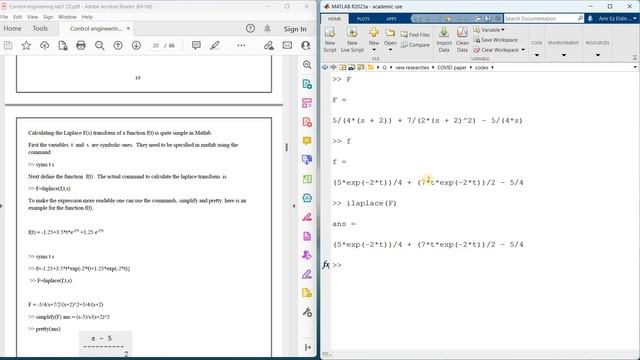The height and width of the screenshot is (360, 640).
Task: Open the current folder path dropdown
Action: point(635,67)
